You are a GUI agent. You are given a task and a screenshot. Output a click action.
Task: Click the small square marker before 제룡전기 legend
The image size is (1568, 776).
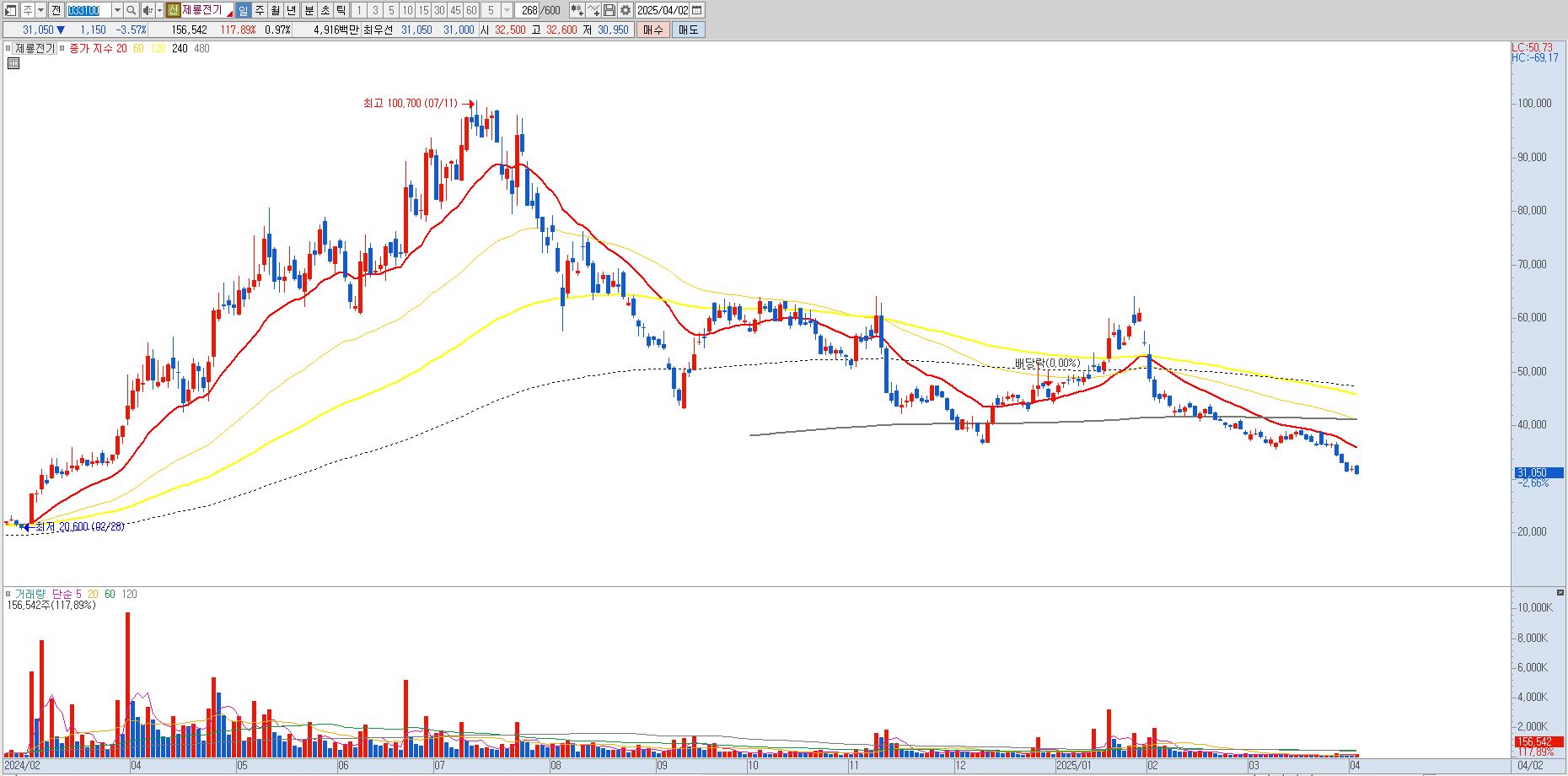pos(8,48)
